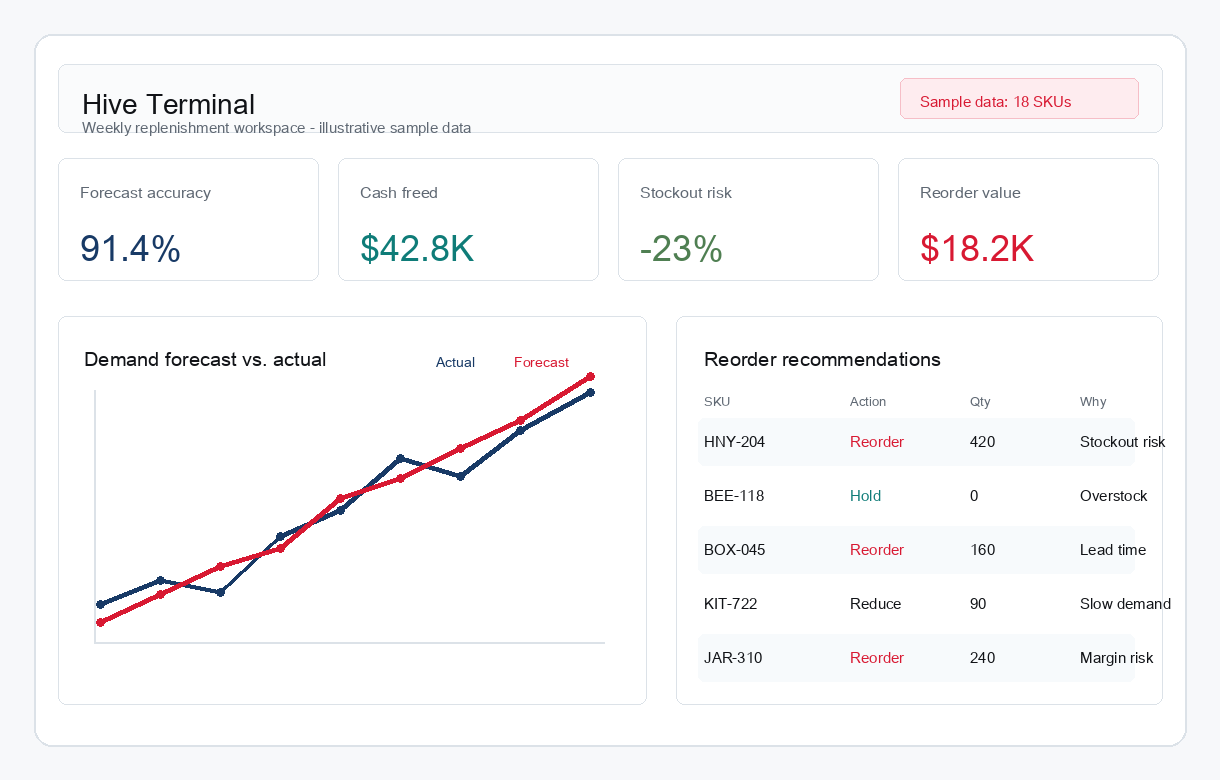The image size is (1220, 780).
Task: Select the Reorder value card label
Action: pyautogui.click(x=970, y=193)
